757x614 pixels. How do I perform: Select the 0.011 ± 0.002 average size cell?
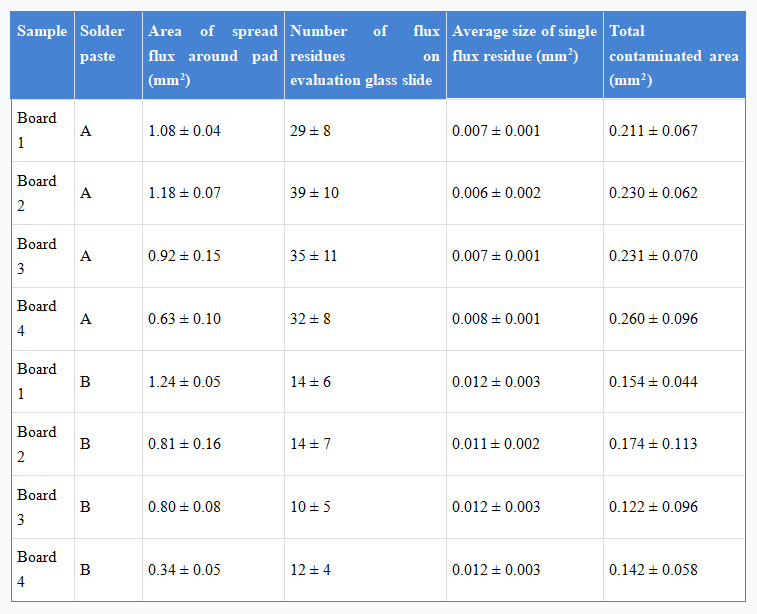point(496,444)
